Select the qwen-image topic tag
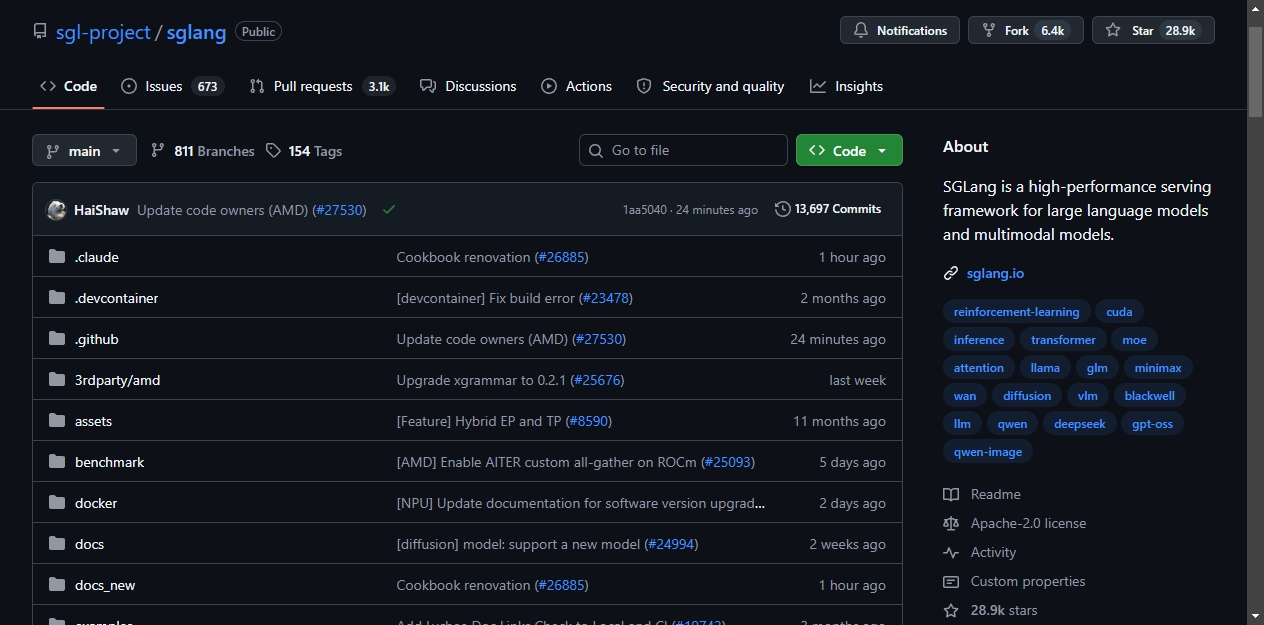Screen dimensions: 1264x625 (988, 452)
